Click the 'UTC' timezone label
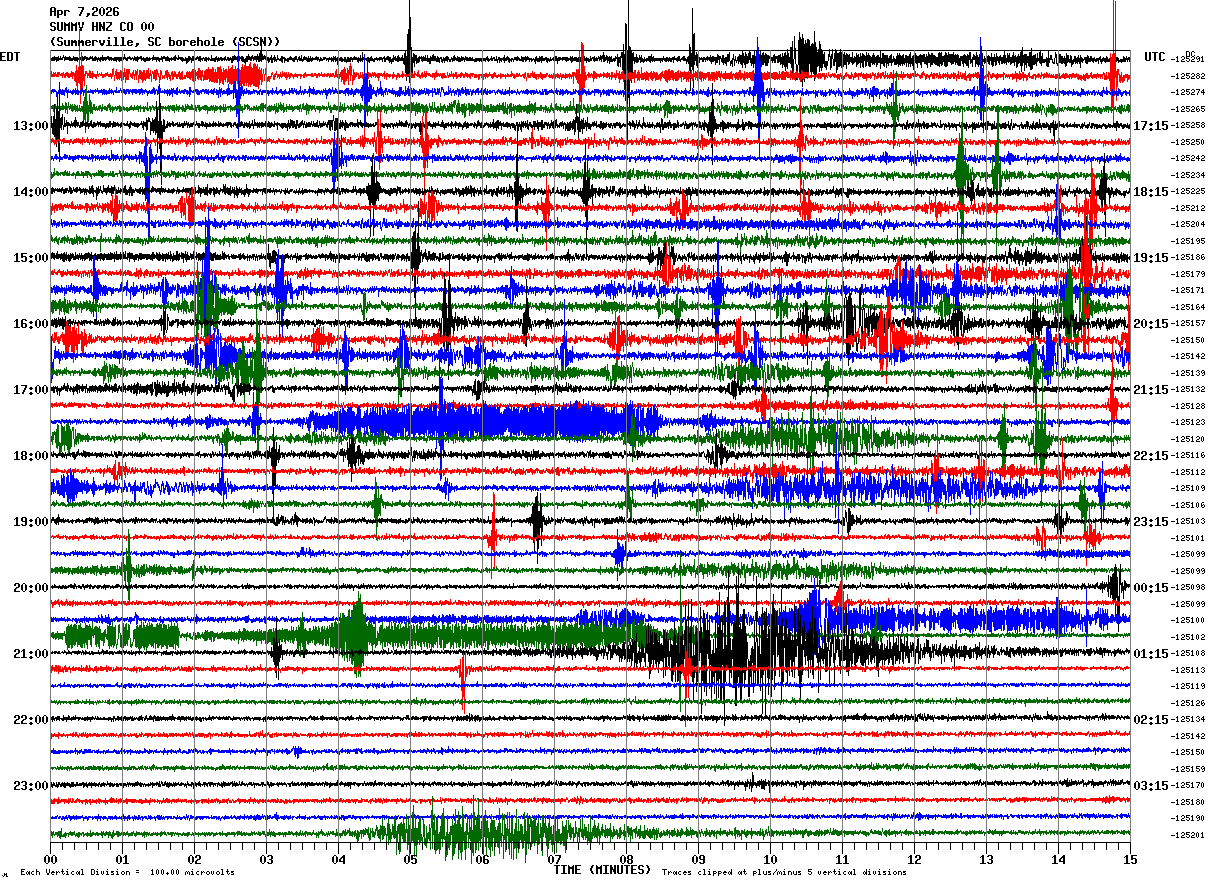This screenshot has width=1210, height=886. pos(1155,57)
